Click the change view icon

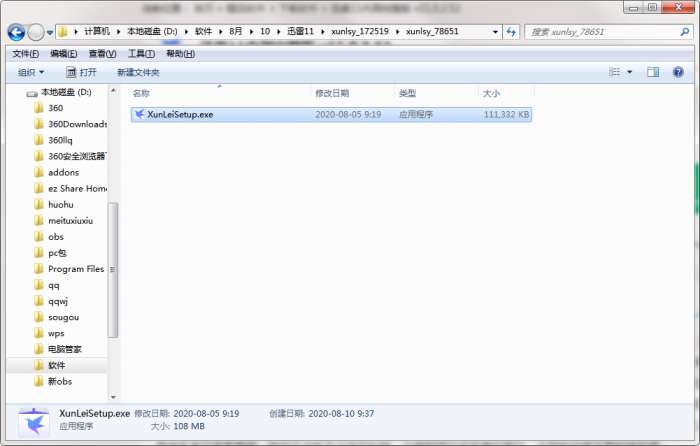click(615, 72)
